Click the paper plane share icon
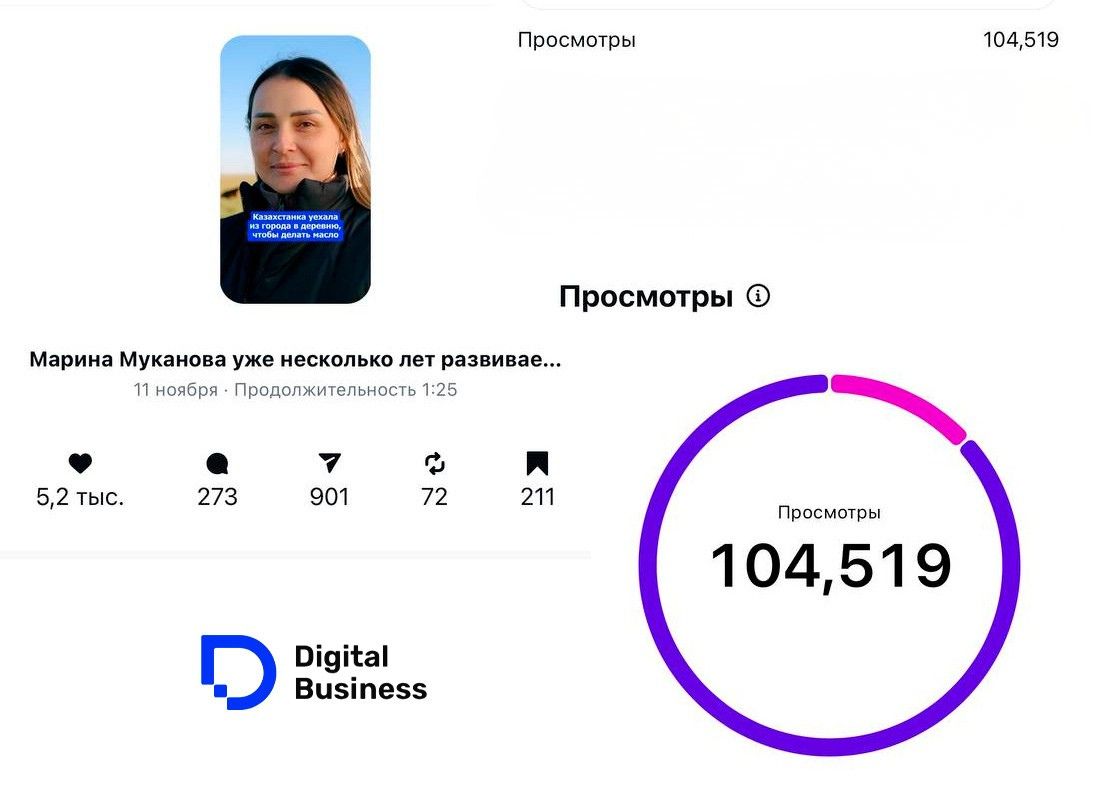 click(x=329, y=463)
